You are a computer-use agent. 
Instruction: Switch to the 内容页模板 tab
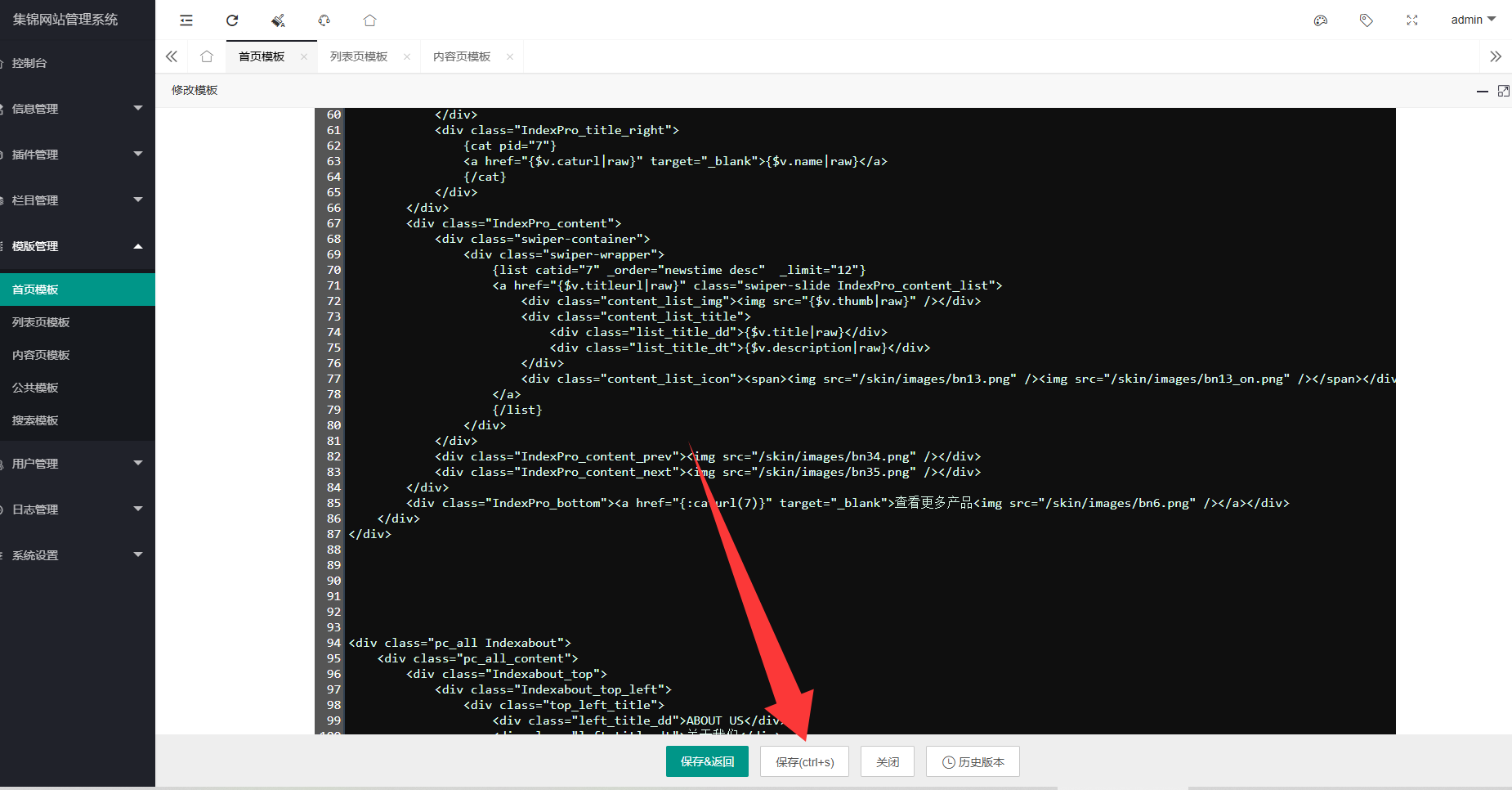tap(462, 56)
